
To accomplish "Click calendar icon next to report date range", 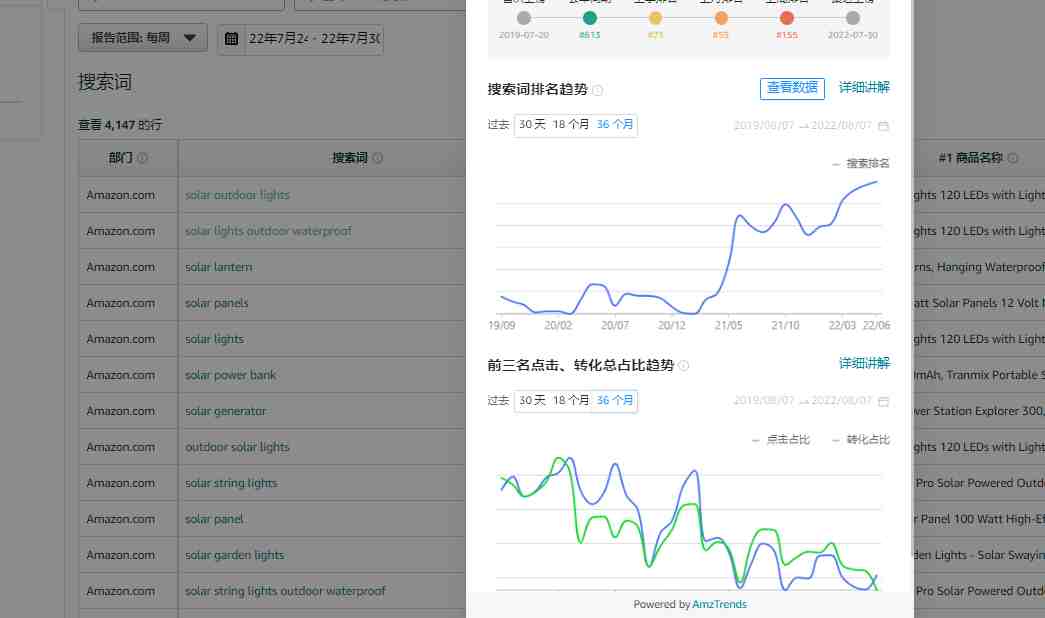I will click(x=231, y=39).
